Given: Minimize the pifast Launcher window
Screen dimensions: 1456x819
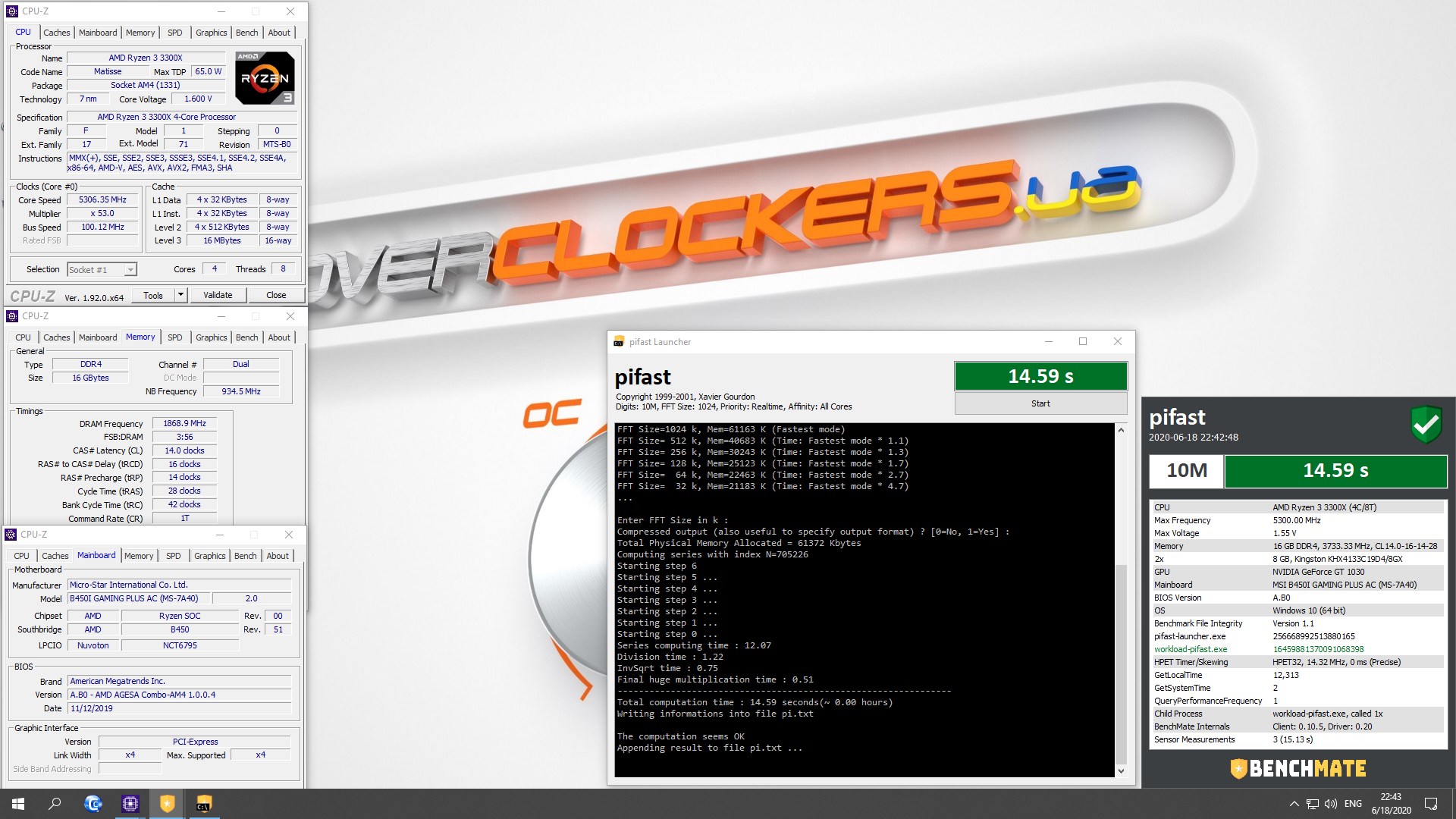Looking at the screenshot, I should (1049, 342).
